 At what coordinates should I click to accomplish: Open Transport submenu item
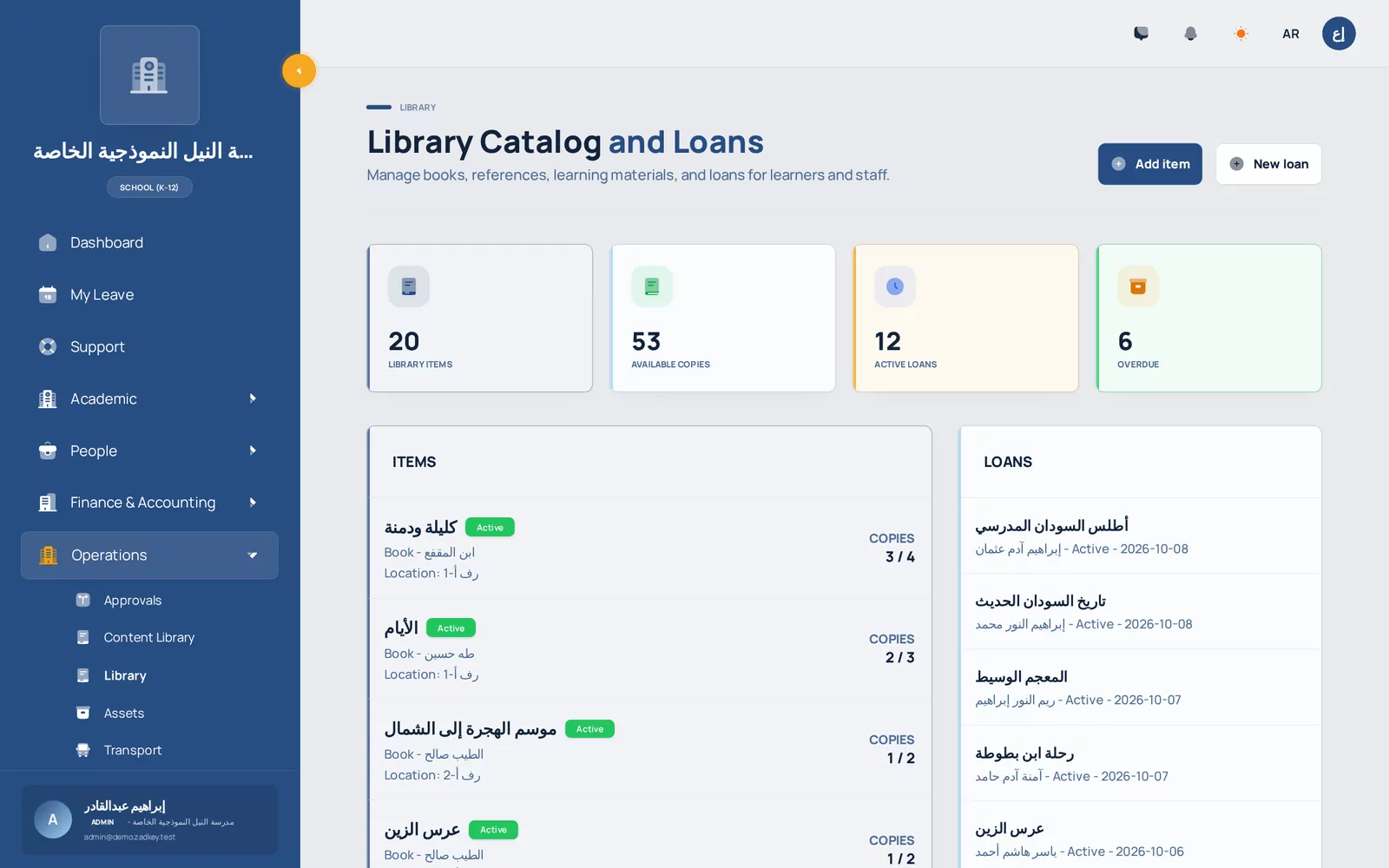(132, 751)
